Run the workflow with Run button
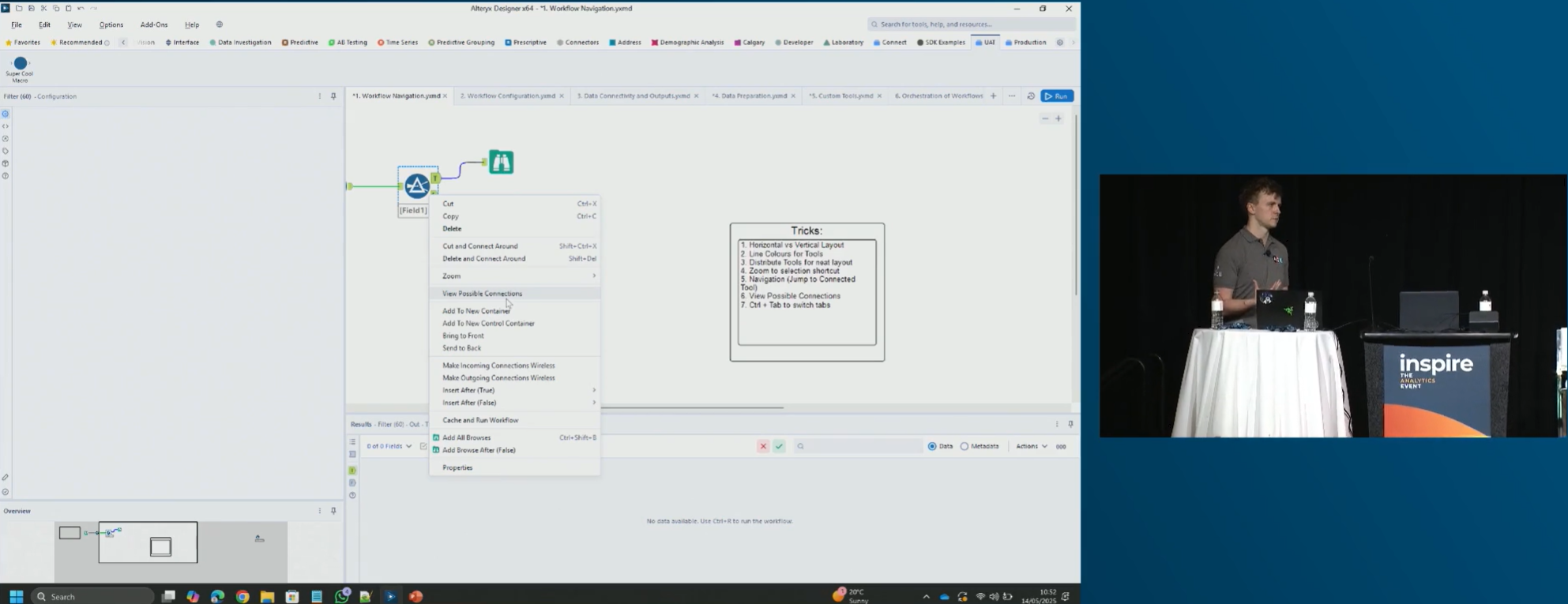The image size is (1568, 604). coord(1057,96)
